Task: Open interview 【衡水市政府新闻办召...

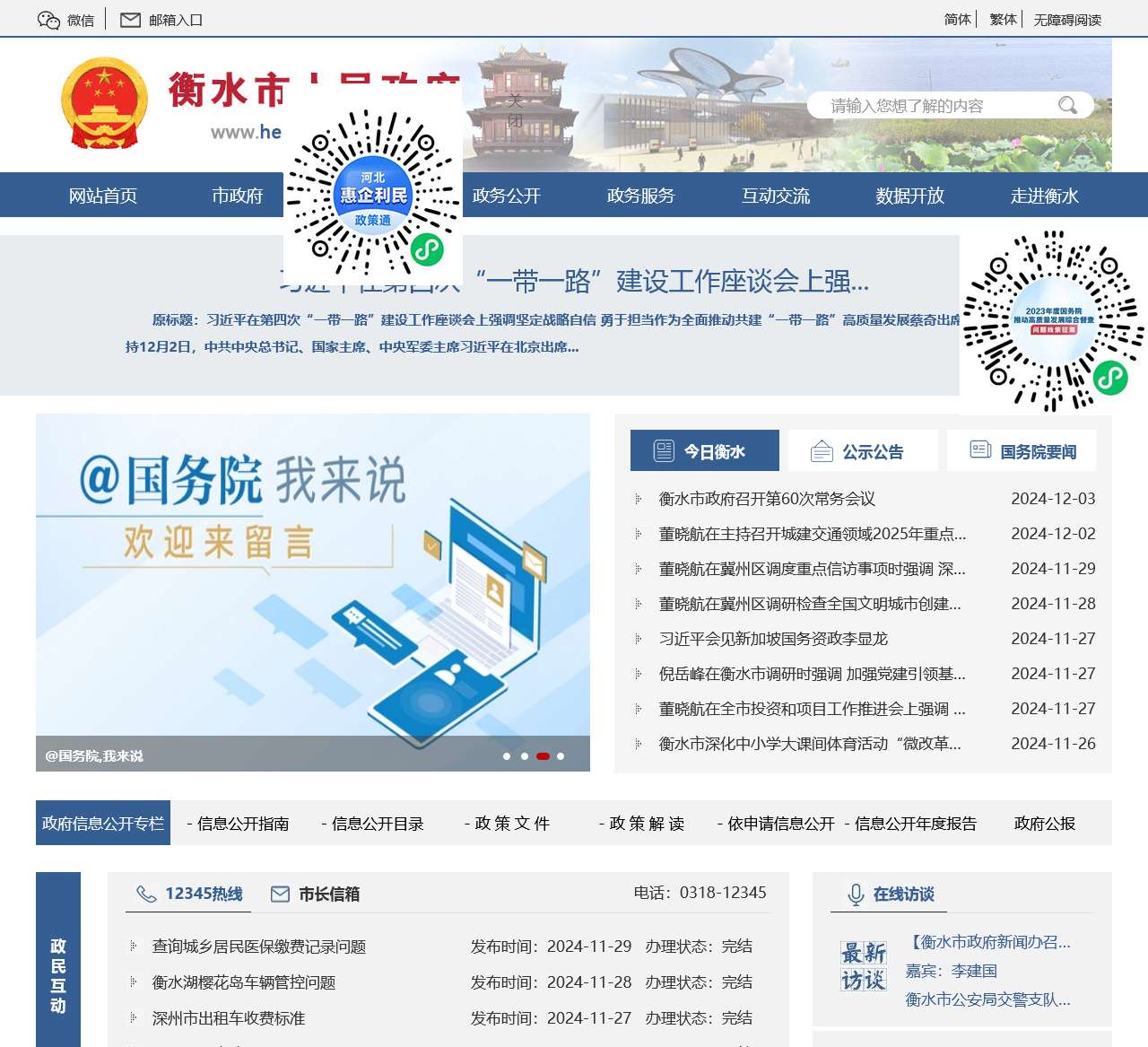Action: (x=988, y=942)
